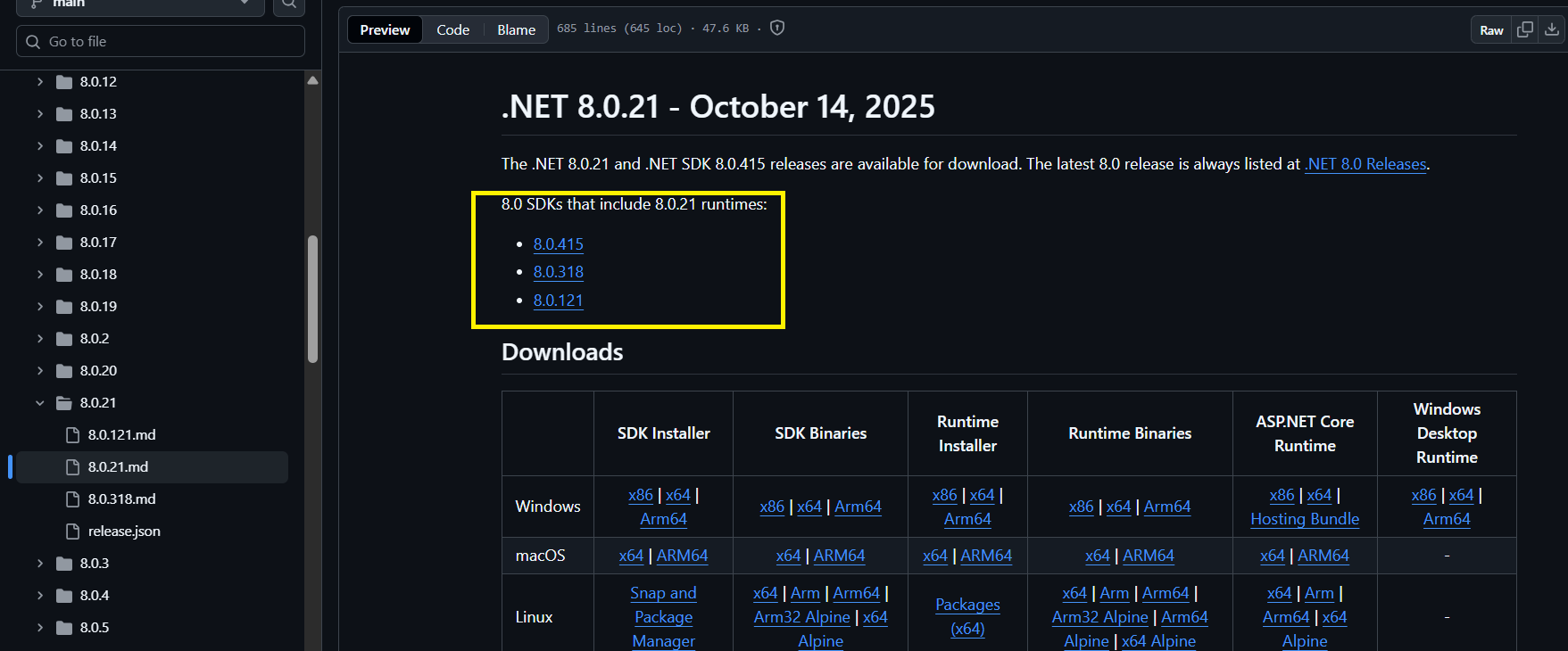This screenshot has height=651, width=1568.
Task: Select the Preview tab
Action: click(x=385, y=29)
